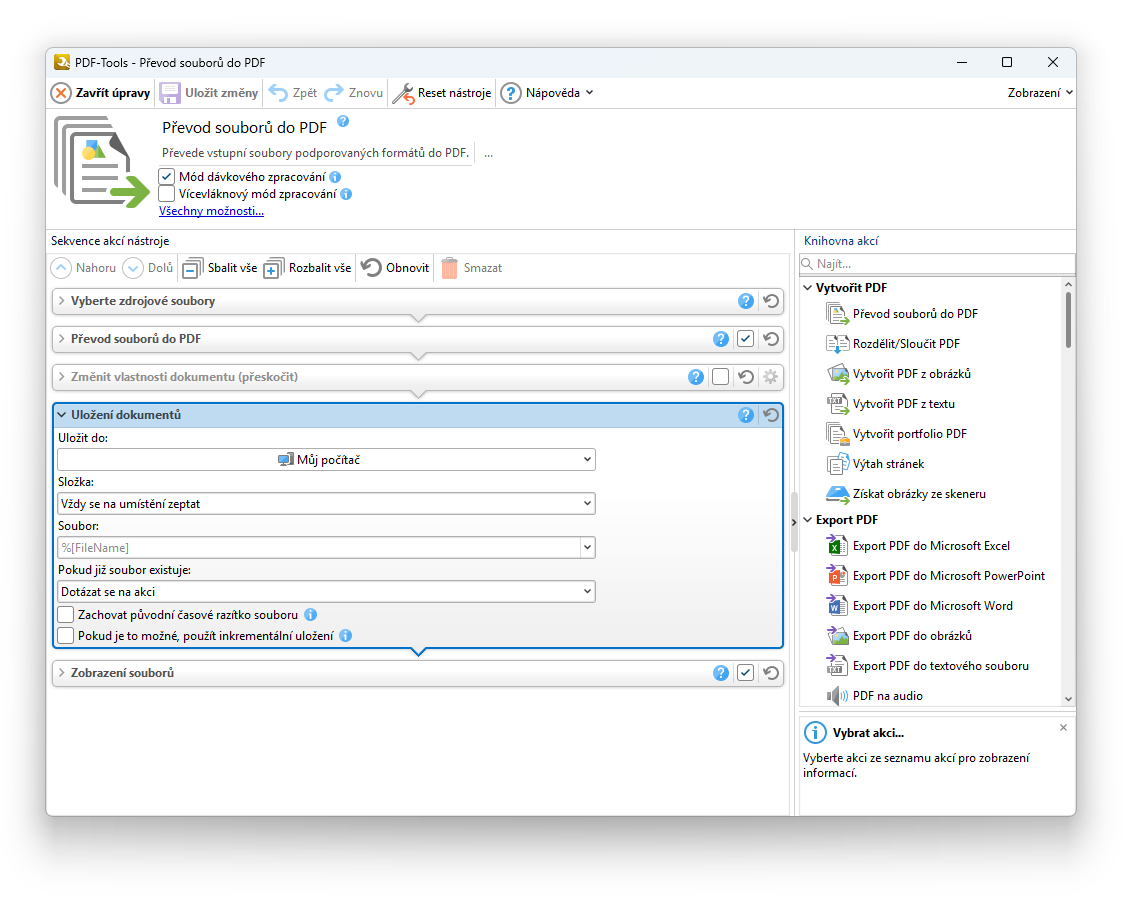Collapse the library panel via splitter arrow

tap(794, 522)
